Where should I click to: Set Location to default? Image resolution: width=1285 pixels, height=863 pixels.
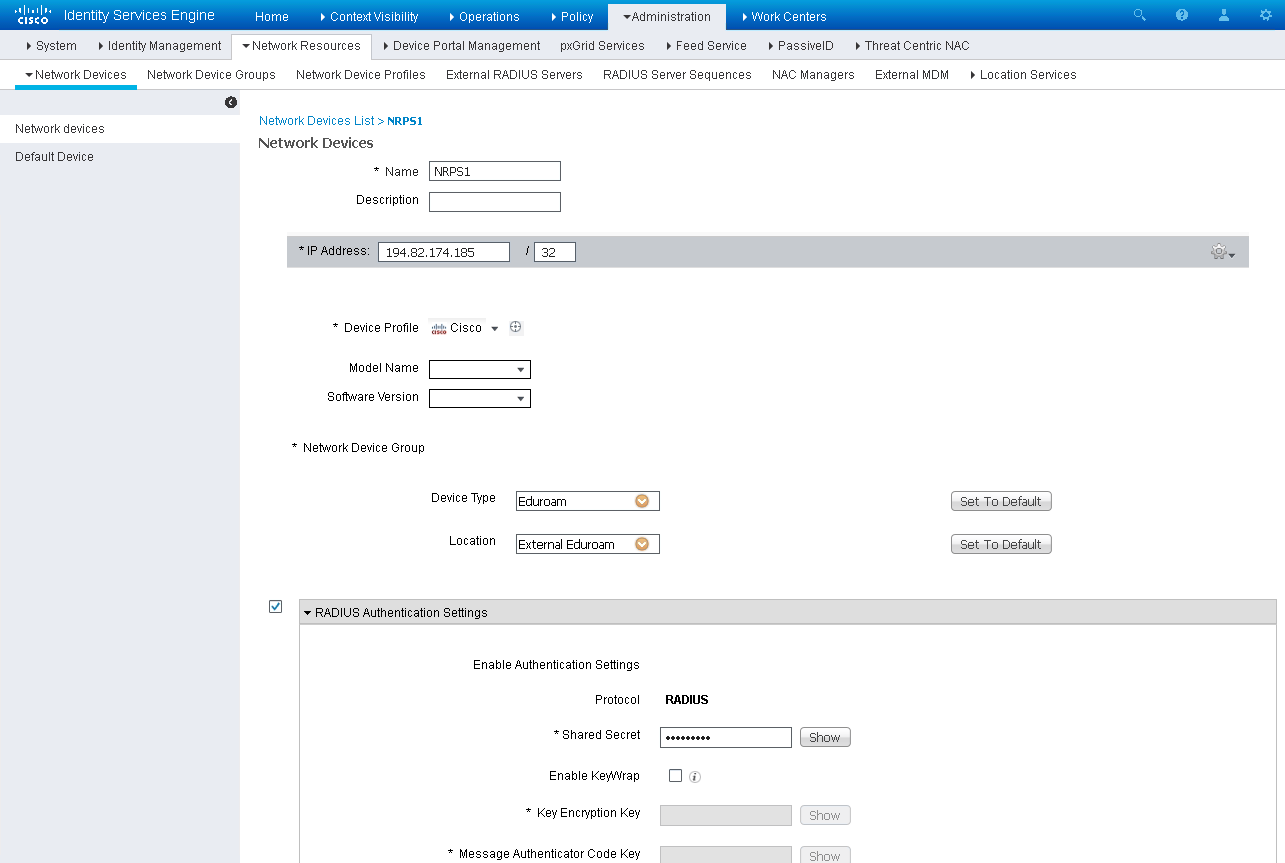click(x=1001, y=544)
